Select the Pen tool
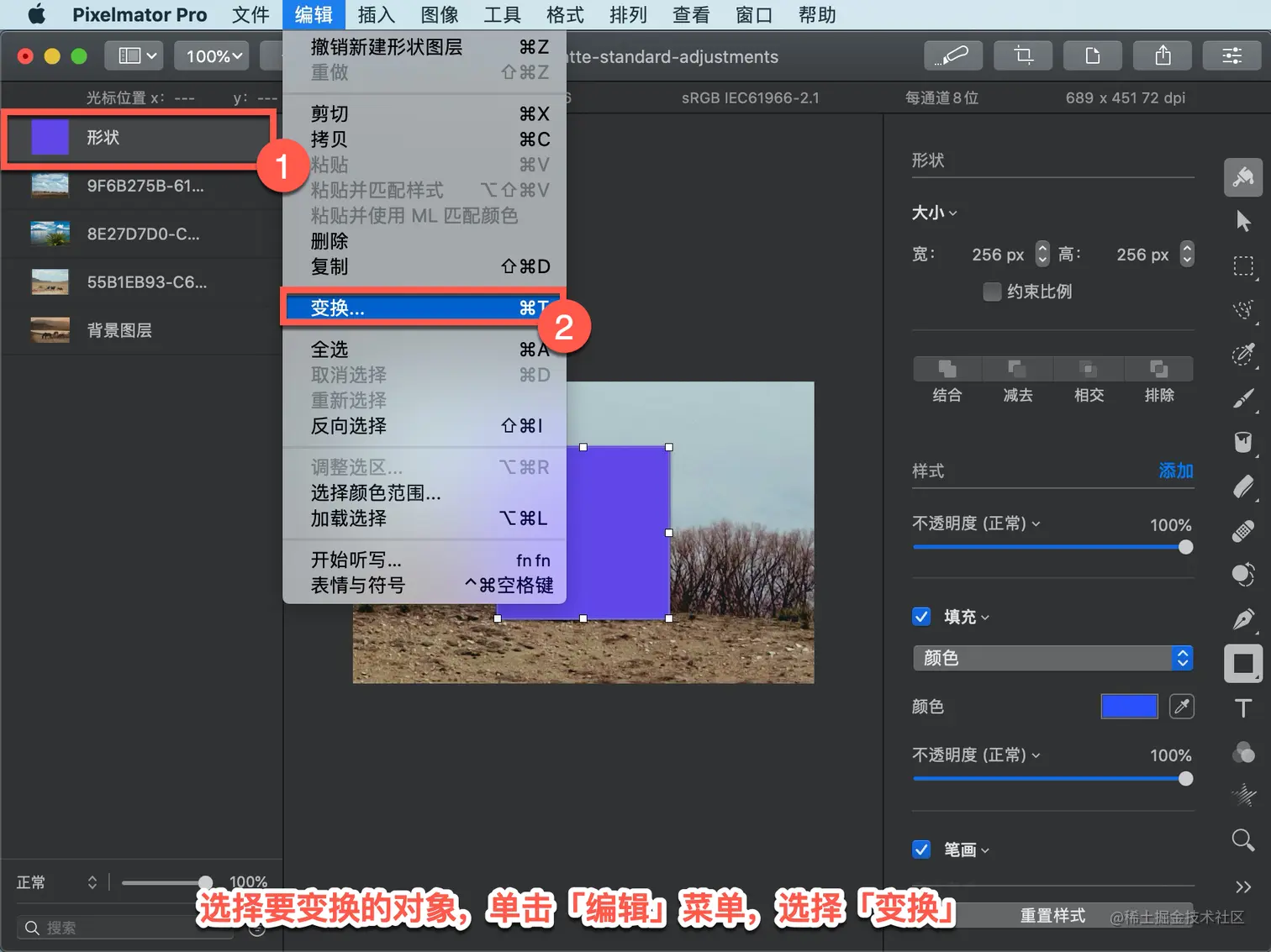 [x=1243, y=619]
